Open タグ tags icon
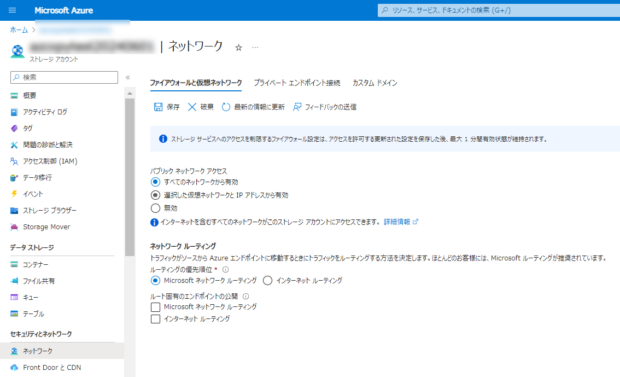The width and height of the screenshot is (620, 377). pyautogui.click(x=14, y=128)
